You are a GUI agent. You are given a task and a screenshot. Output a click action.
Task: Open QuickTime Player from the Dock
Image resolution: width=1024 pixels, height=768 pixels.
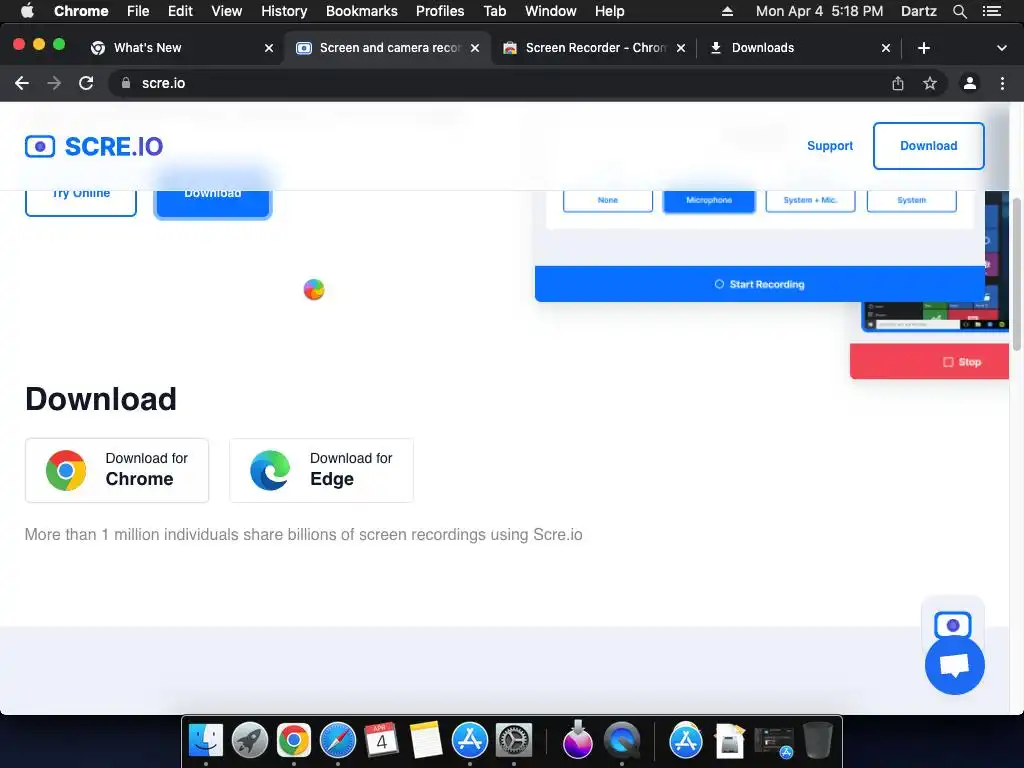[x=622, y=741]
